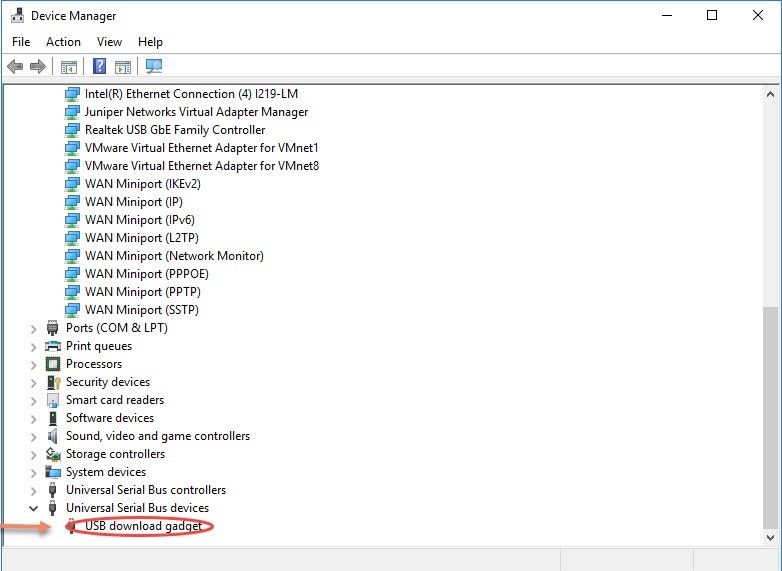This screenshot has height=571, width=782.
Task: Click WAN Miniport (SSTP) adapter icon
Action: click(72, 310)
